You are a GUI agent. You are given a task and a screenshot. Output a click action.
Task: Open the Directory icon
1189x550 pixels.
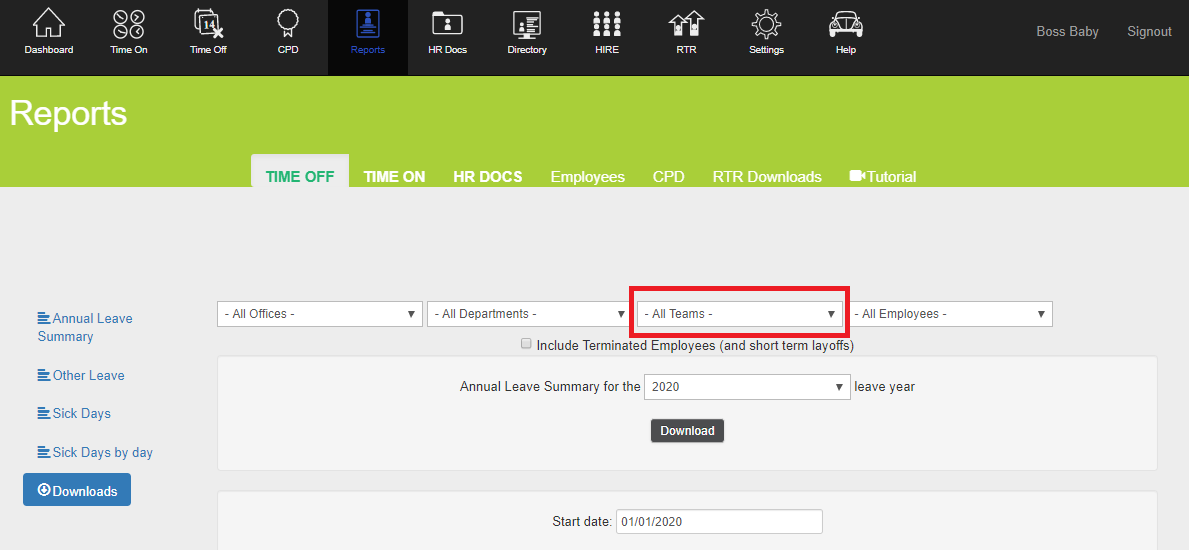click(526, 24)
